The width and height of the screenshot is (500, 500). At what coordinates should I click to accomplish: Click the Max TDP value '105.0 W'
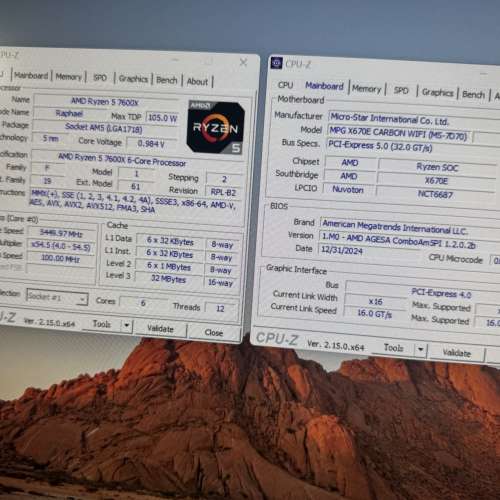point(163,118)
